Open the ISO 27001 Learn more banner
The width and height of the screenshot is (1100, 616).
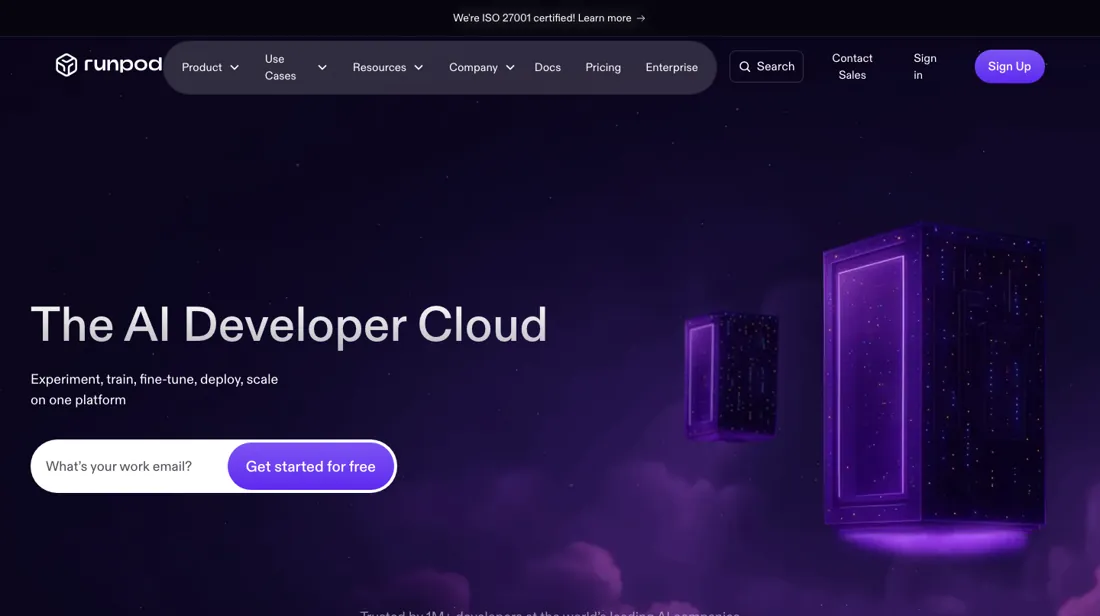pos(549,18)
